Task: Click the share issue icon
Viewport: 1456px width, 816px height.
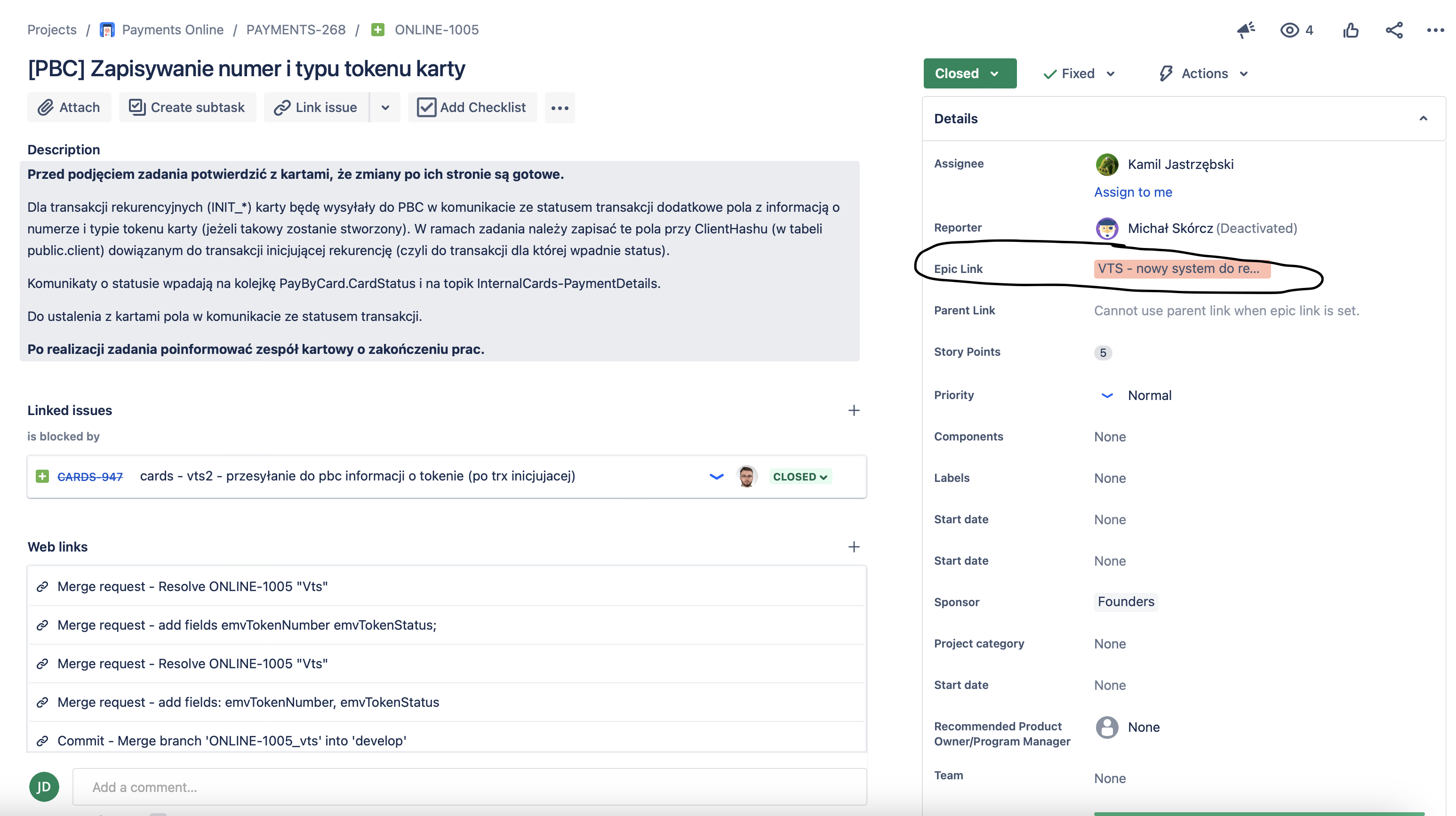Action: (1394, 30)
